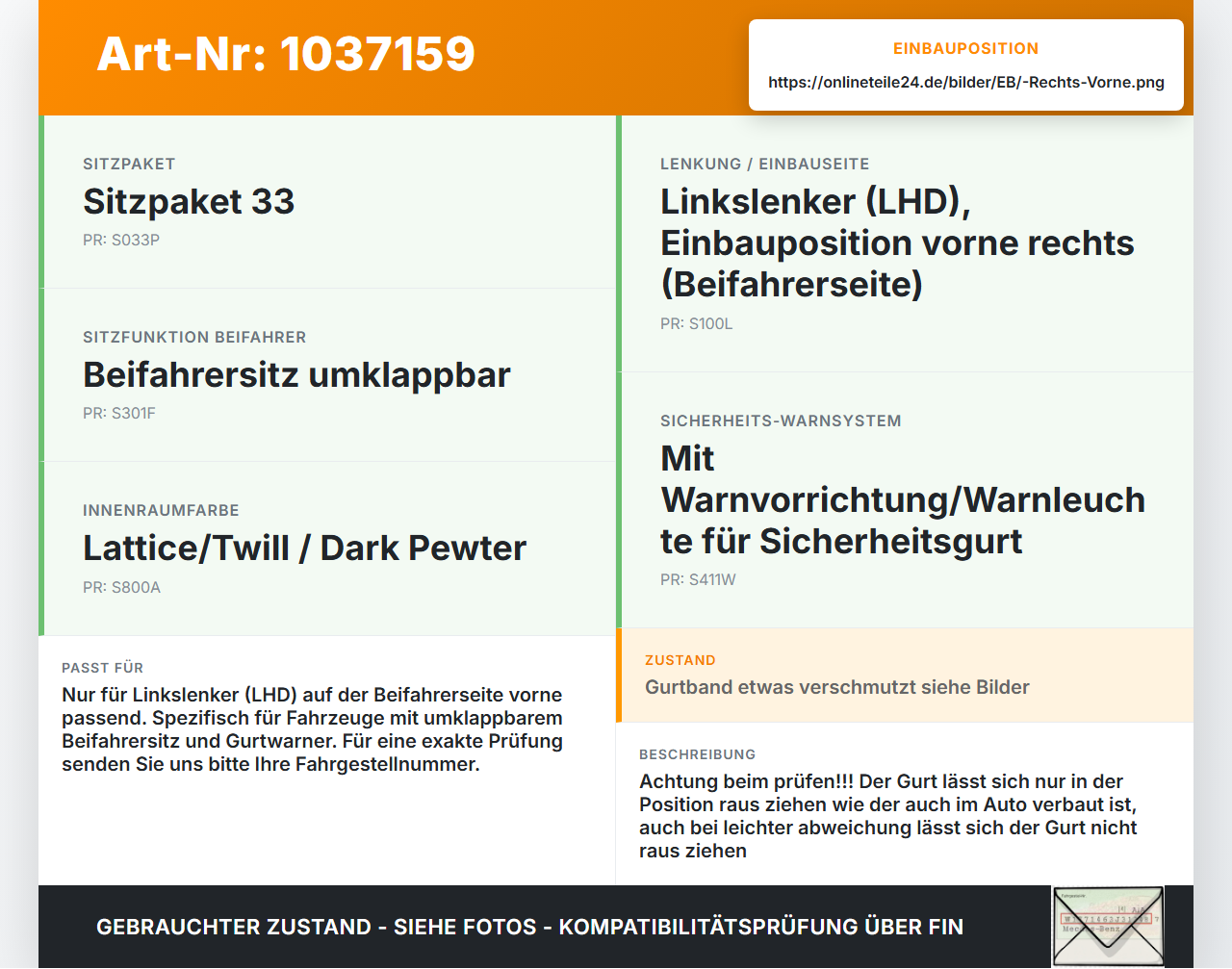
Task: Click the PR: S033P code
Action: [121, 240]
